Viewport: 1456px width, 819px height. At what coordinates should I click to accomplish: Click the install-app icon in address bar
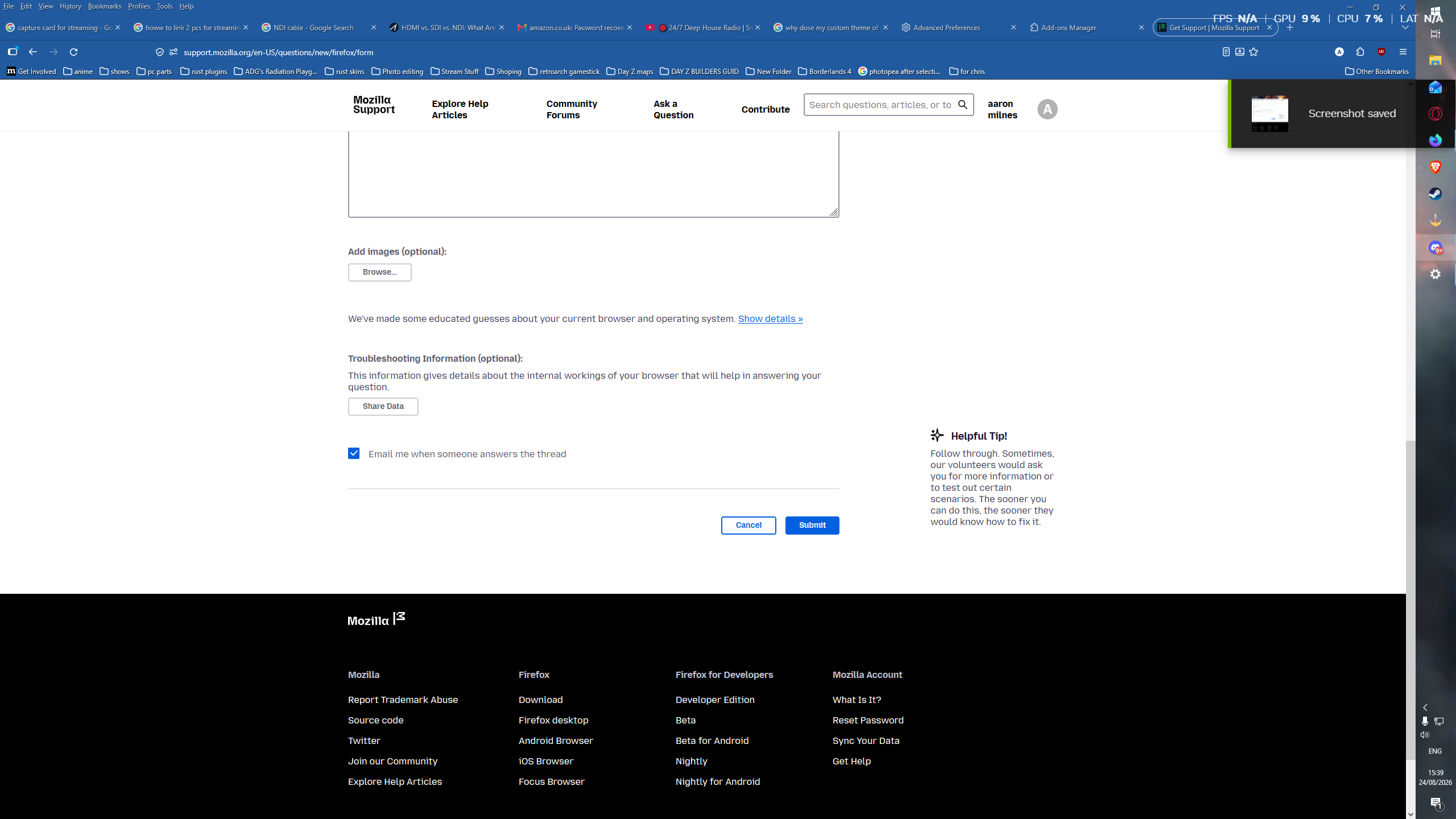1240,52
